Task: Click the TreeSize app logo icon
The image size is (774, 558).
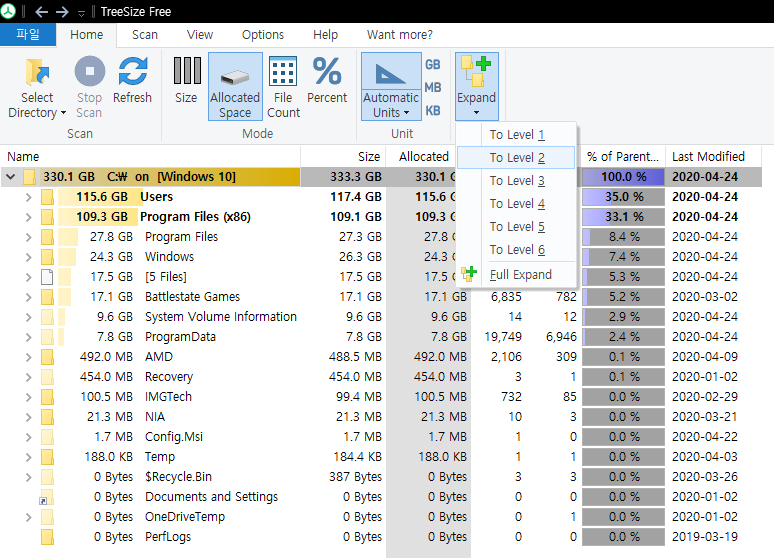Action: point(8,11)
